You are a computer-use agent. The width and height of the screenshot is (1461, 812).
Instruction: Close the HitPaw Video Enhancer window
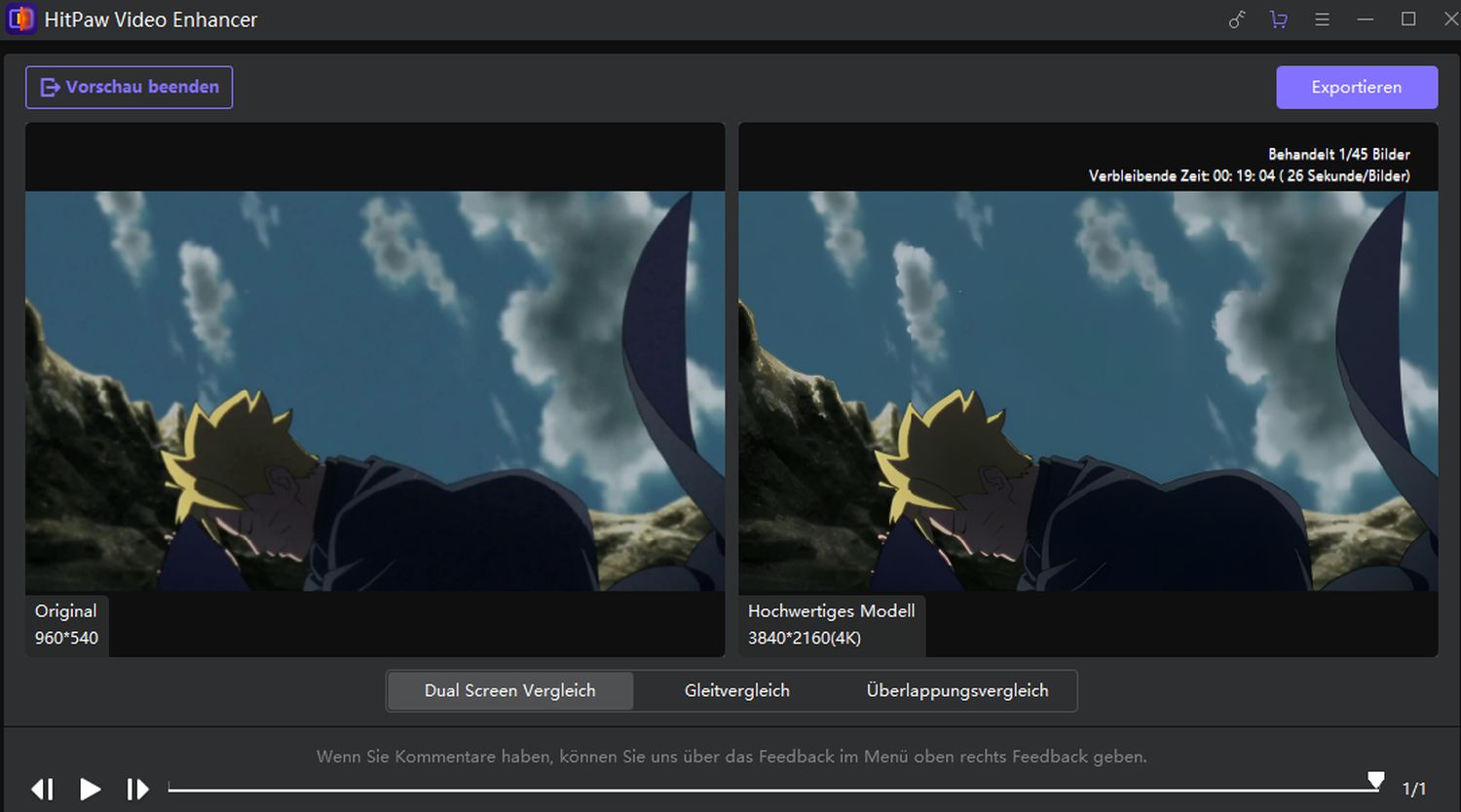coord(1449,19)
